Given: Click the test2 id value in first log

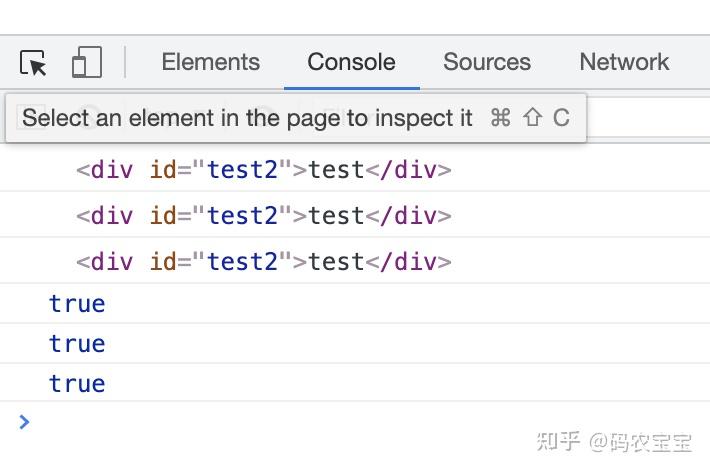Looking at the screenshot, I should tap(242, 170).
